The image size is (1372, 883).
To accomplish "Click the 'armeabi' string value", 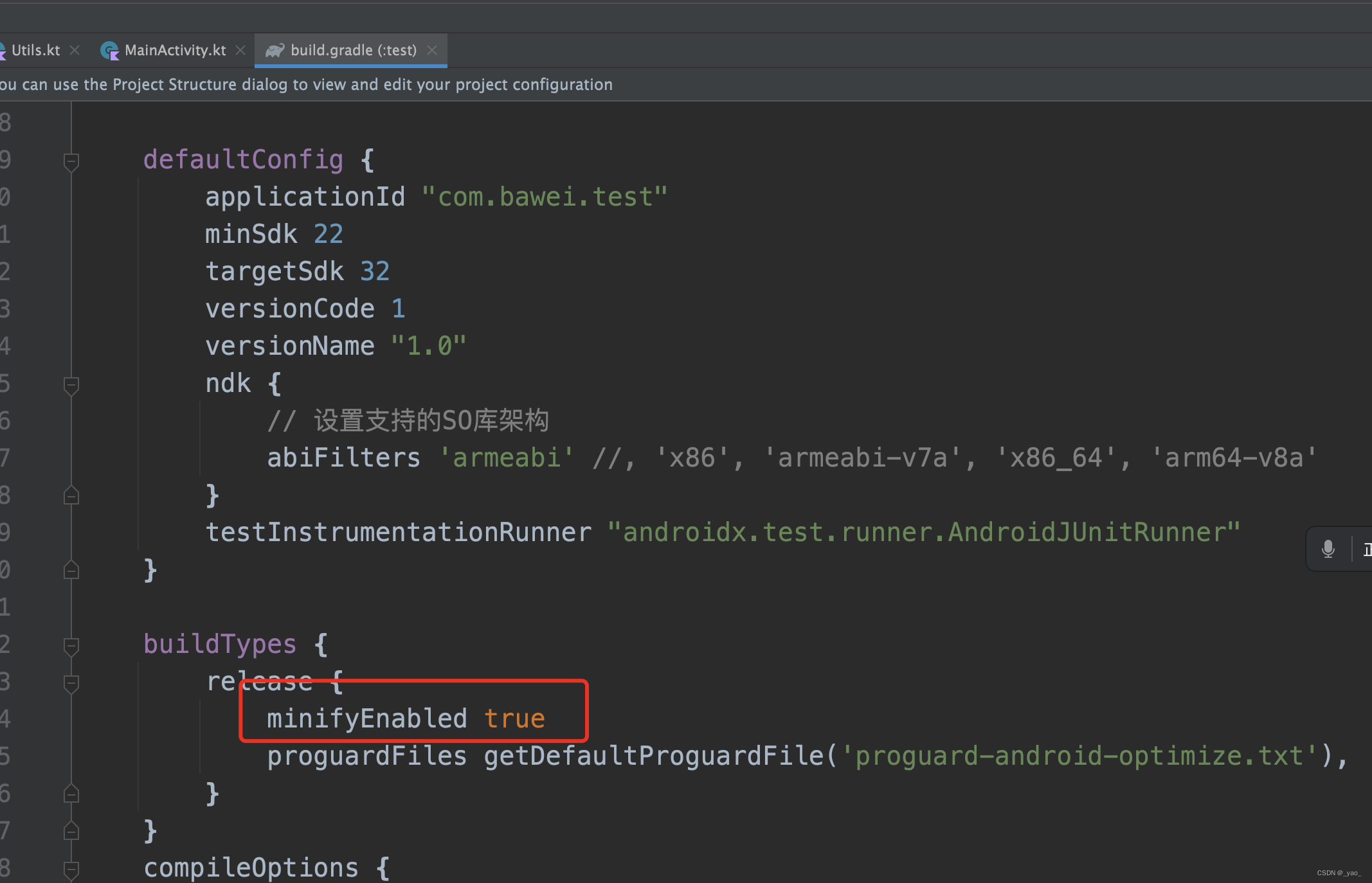I will click(507, 458).
